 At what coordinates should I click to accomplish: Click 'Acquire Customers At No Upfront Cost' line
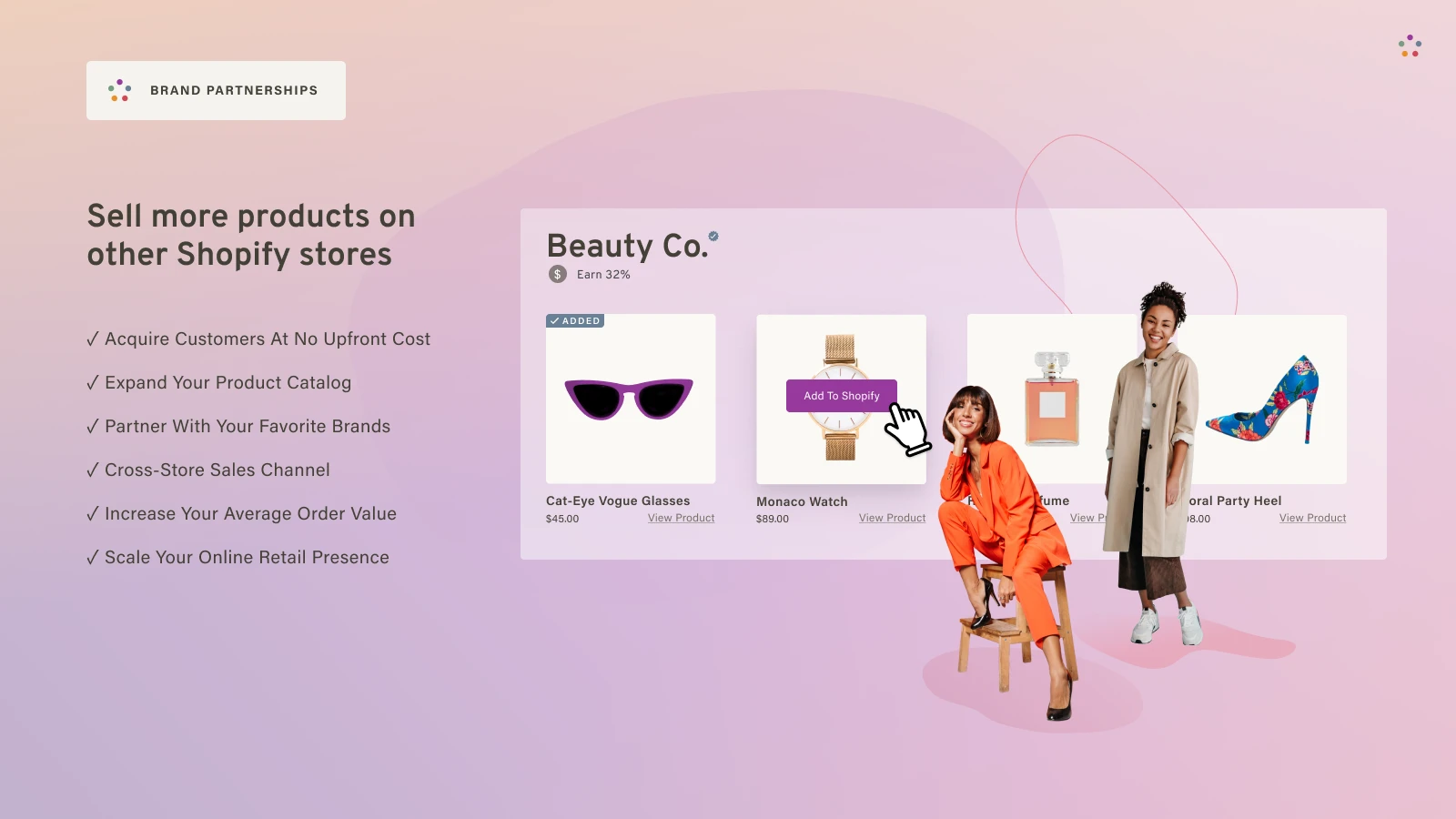point(258,339)
